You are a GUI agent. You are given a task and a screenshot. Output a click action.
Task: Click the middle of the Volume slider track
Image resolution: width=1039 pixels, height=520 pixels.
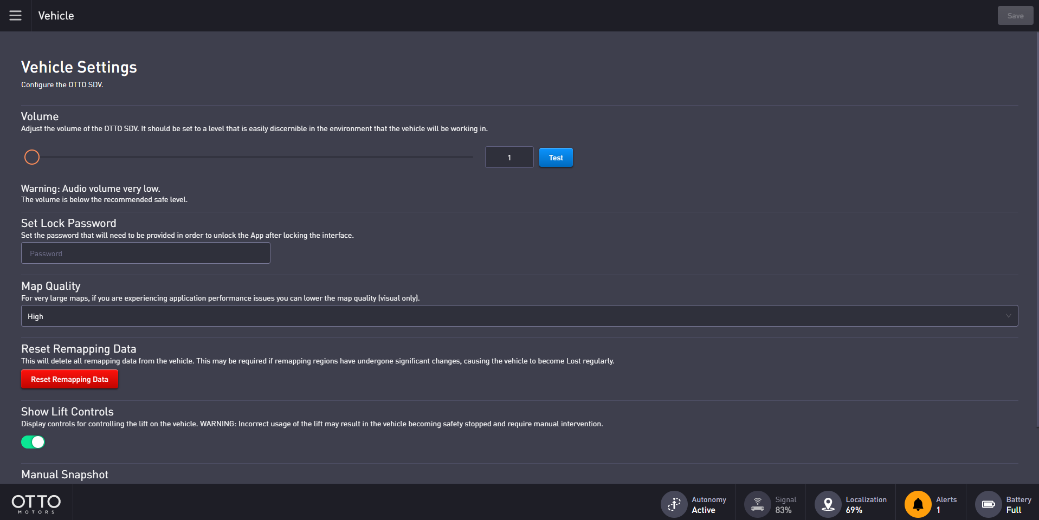coord(252,157)
